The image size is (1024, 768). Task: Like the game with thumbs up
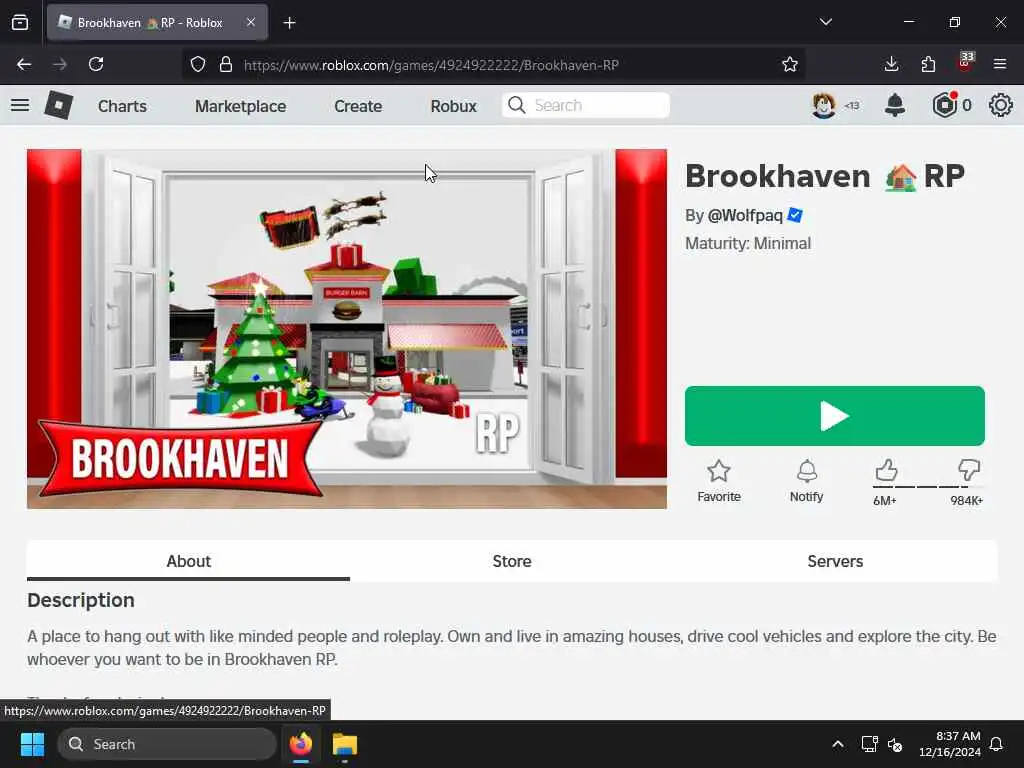pos(886,470)
